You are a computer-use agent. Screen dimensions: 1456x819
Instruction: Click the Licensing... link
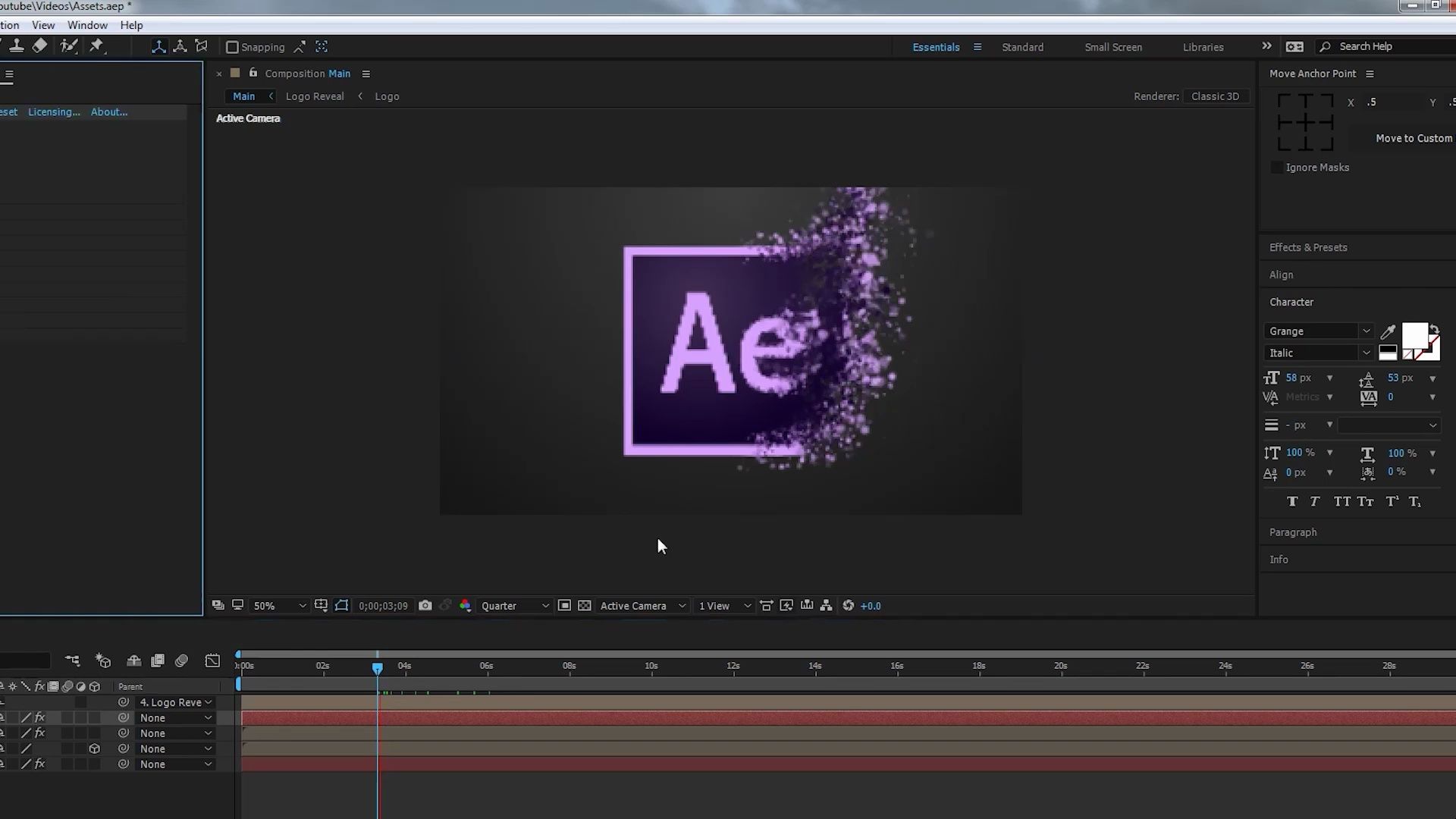[x=54, y=111]
